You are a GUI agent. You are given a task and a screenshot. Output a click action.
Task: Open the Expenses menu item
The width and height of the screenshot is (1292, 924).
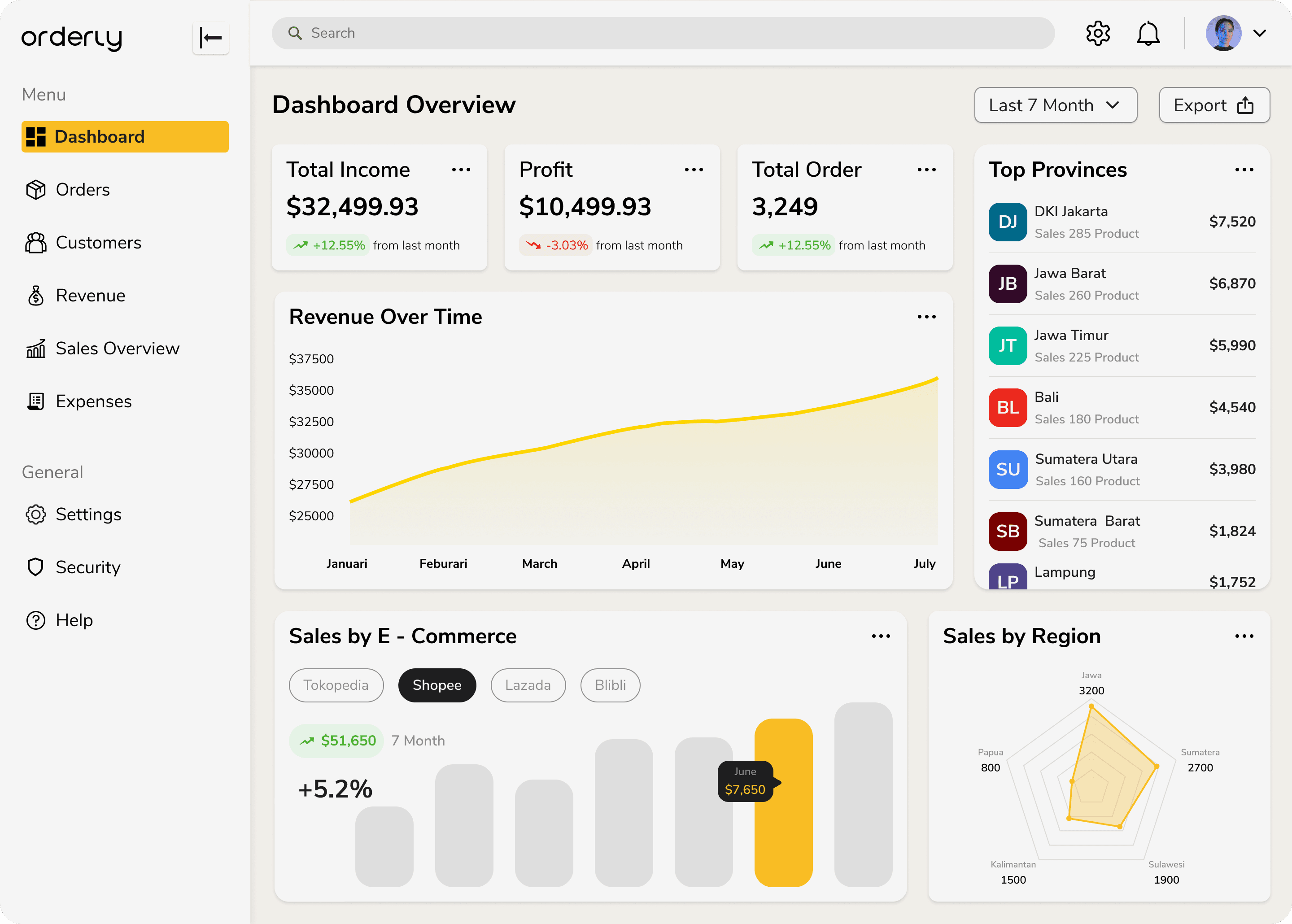point(93,401)
